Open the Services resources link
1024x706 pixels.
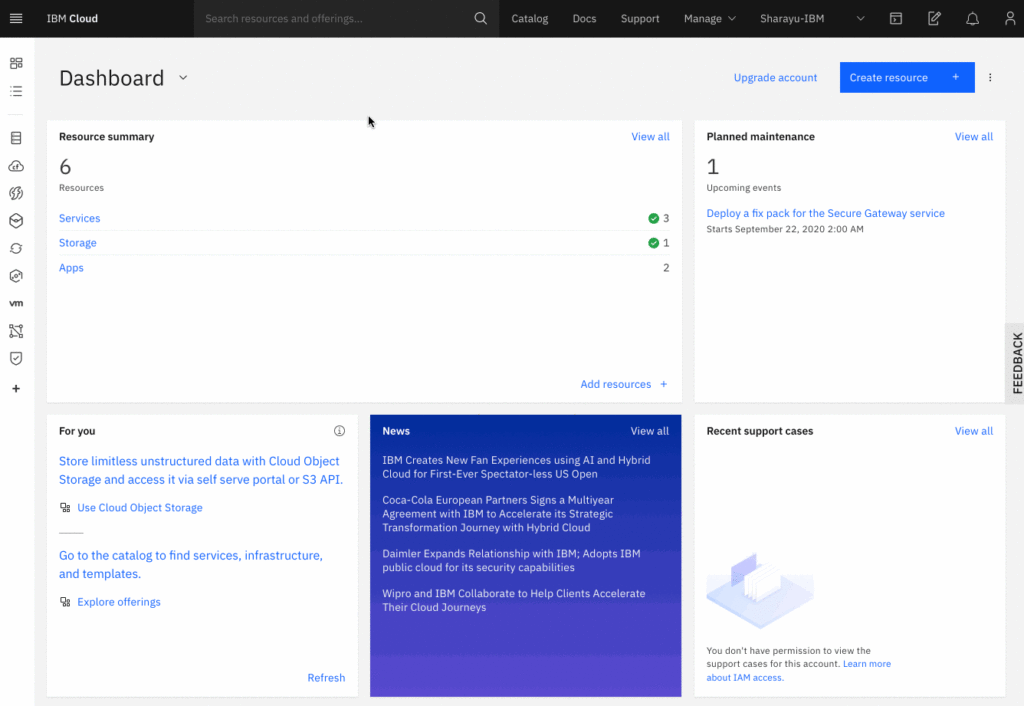tap(80, 218)
